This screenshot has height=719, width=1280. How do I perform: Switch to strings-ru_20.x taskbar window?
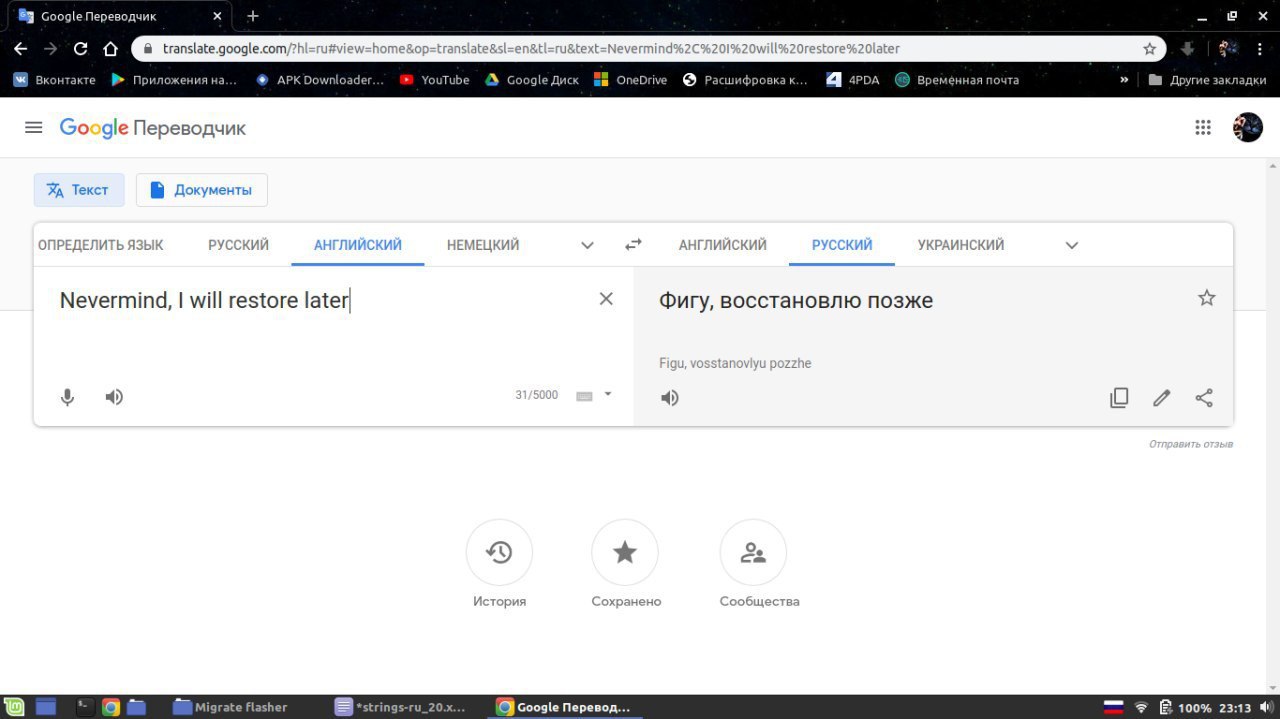[400, 707]
